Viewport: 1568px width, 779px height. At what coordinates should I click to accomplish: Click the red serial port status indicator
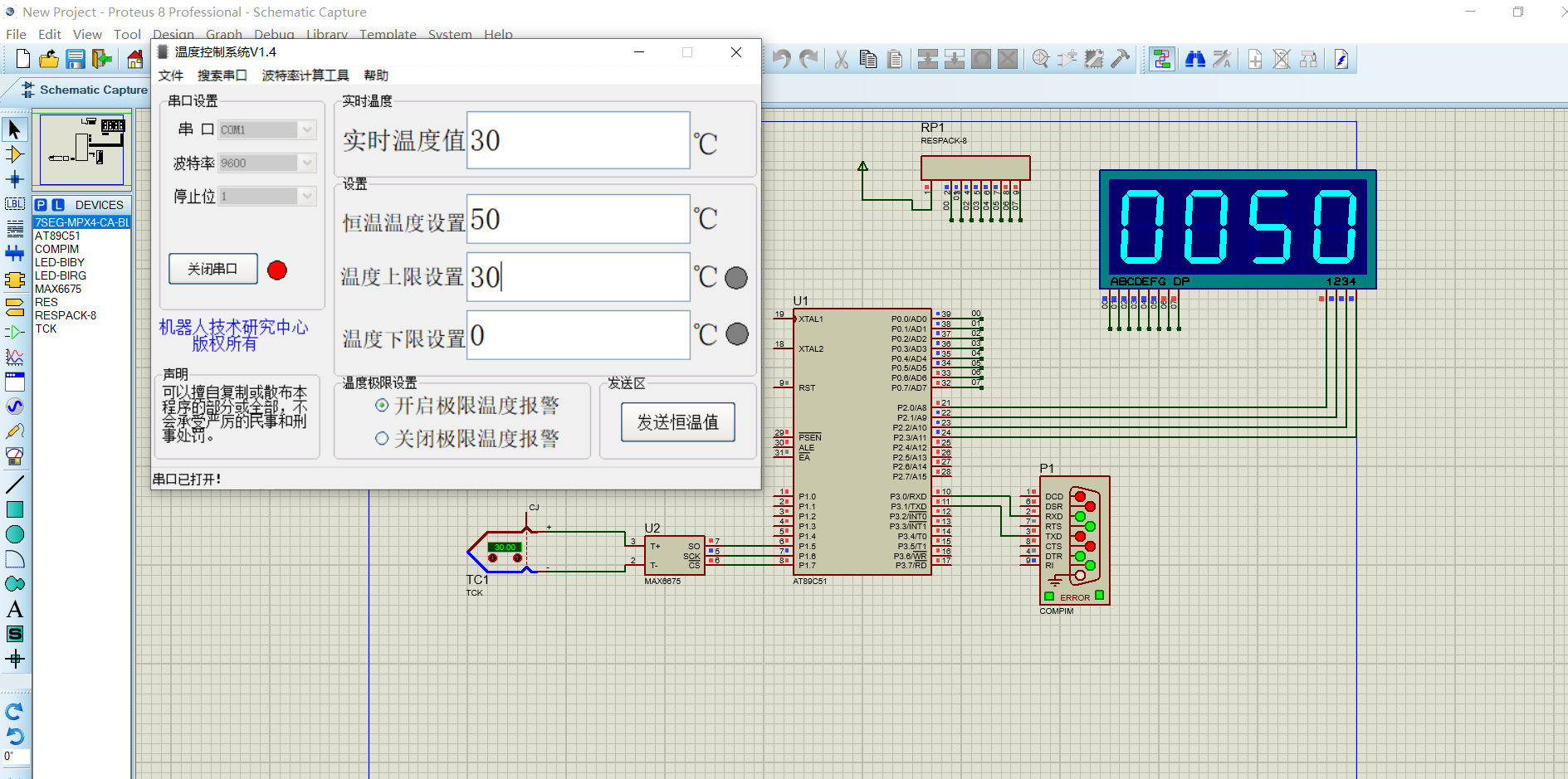[x=277, y=270]
